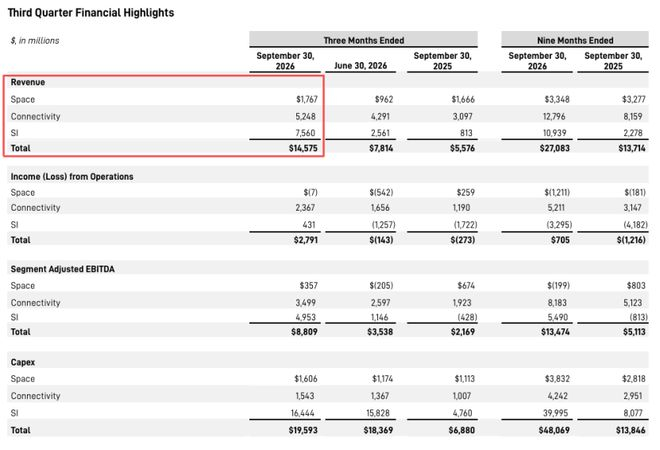Select Space capex value $1,606

pyautogui.click(x=306, y=379)
